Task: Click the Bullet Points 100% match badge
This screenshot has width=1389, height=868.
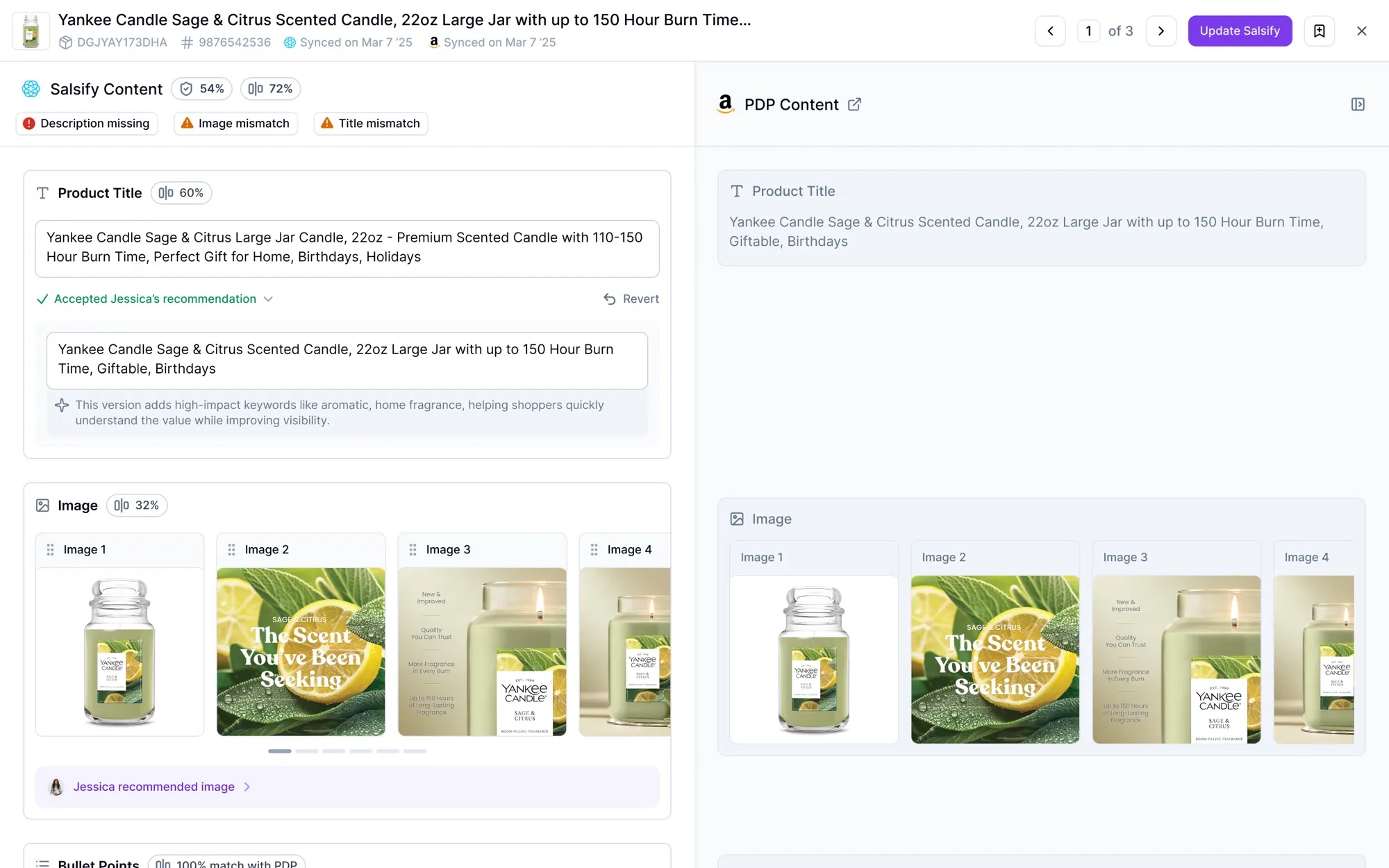Action: click(x=226, y=863)
